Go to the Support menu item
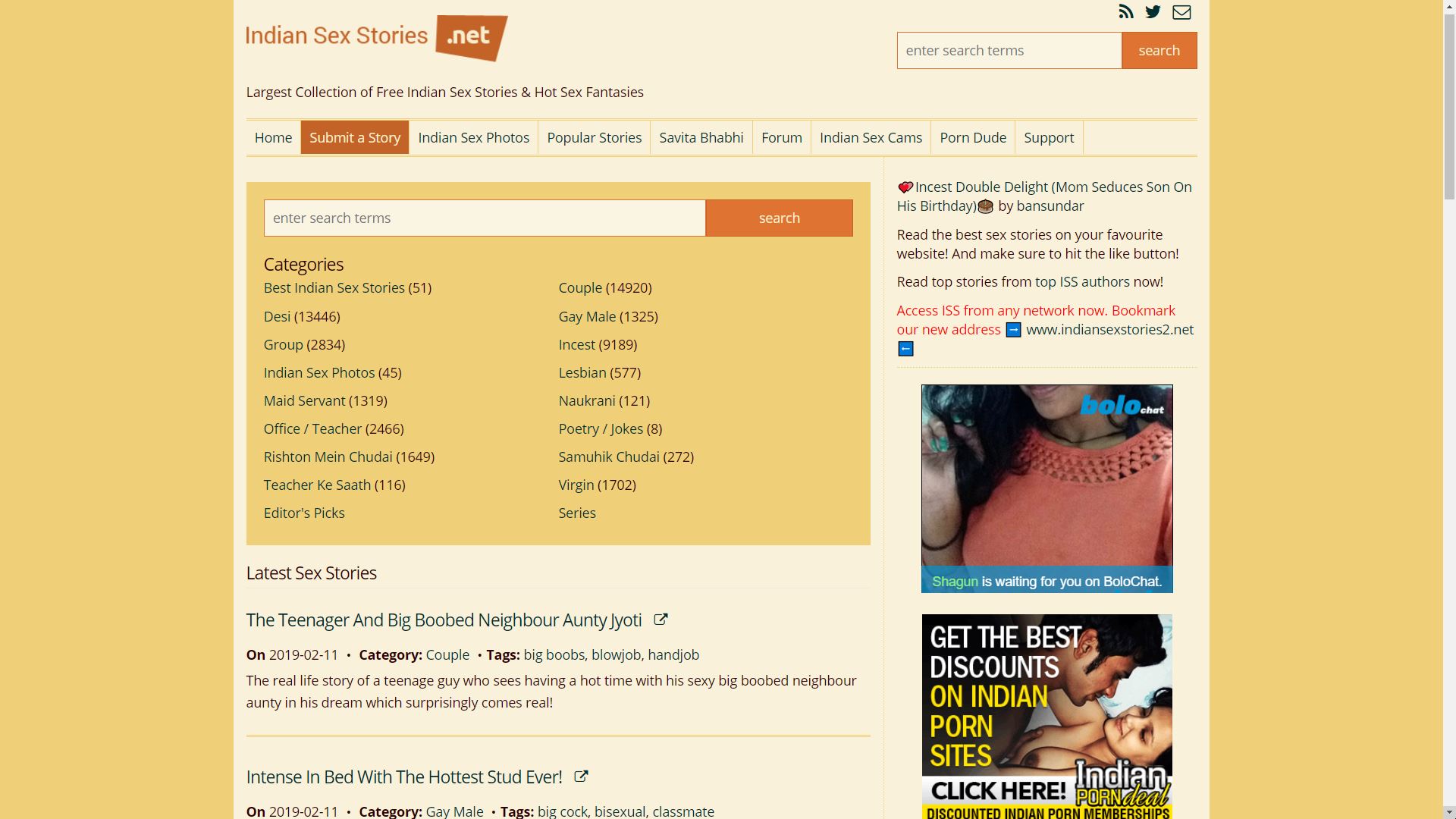 [x=1049, y=137]
